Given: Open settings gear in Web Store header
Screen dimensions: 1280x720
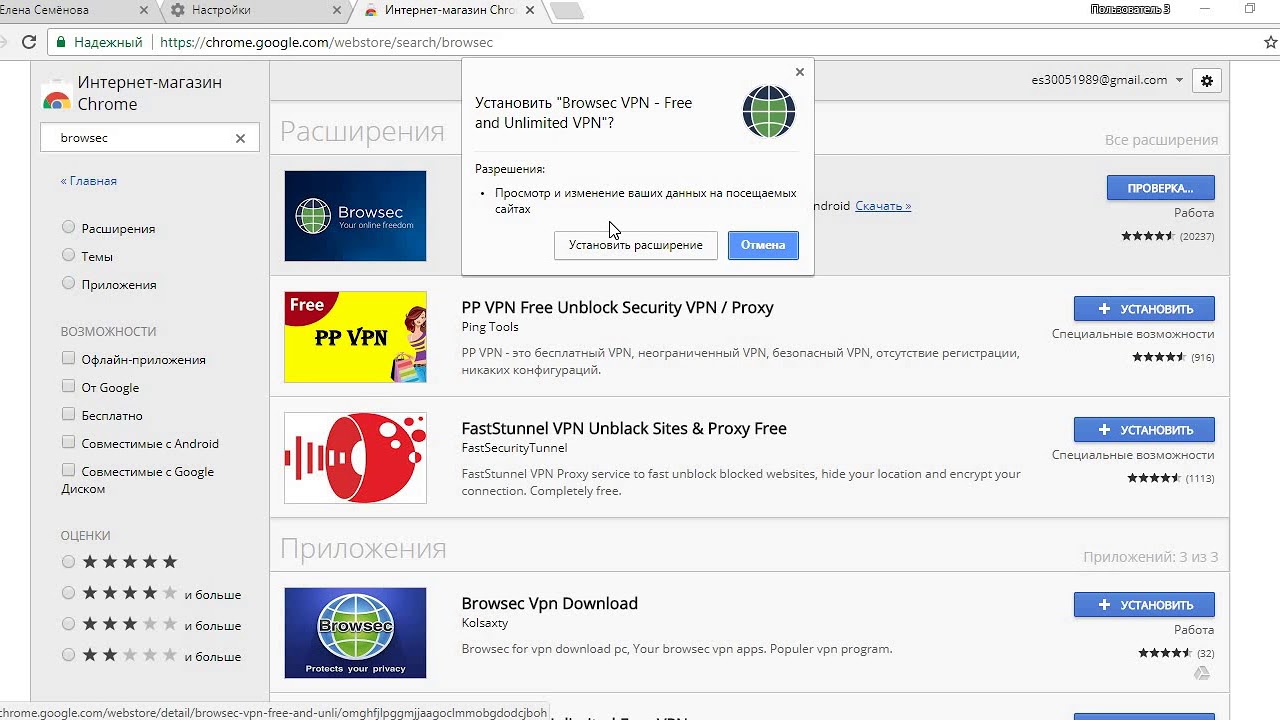Looking at the screenshot, I should (1207, 80).
